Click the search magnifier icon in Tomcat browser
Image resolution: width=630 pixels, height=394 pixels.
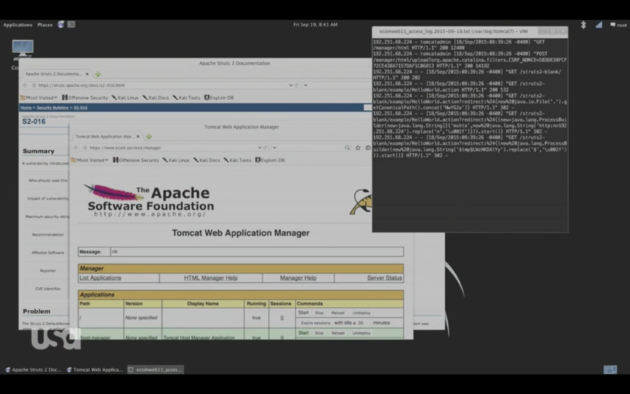point(347,148)
